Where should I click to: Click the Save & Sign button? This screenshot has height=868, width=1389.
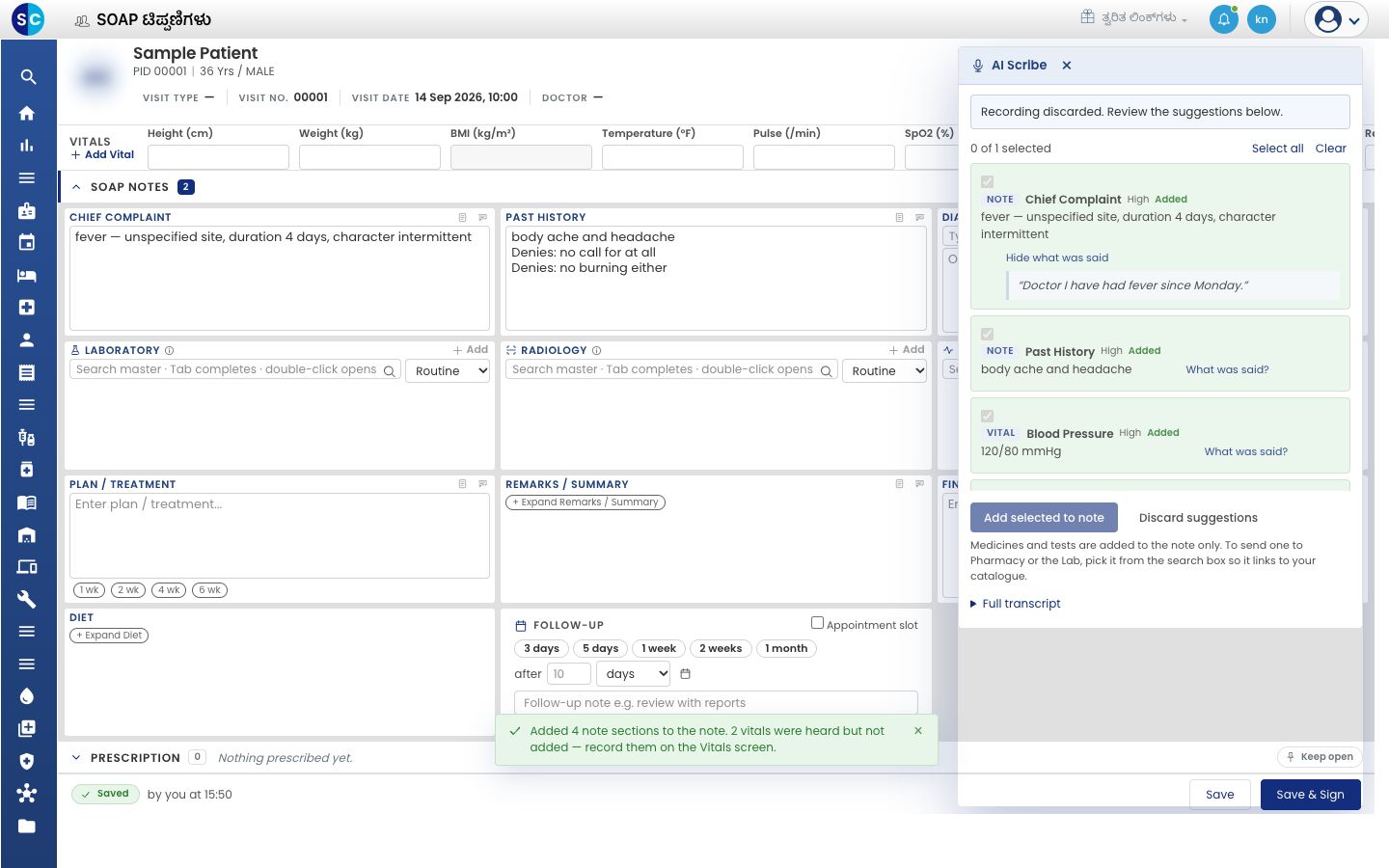(x=1310, y=795)
